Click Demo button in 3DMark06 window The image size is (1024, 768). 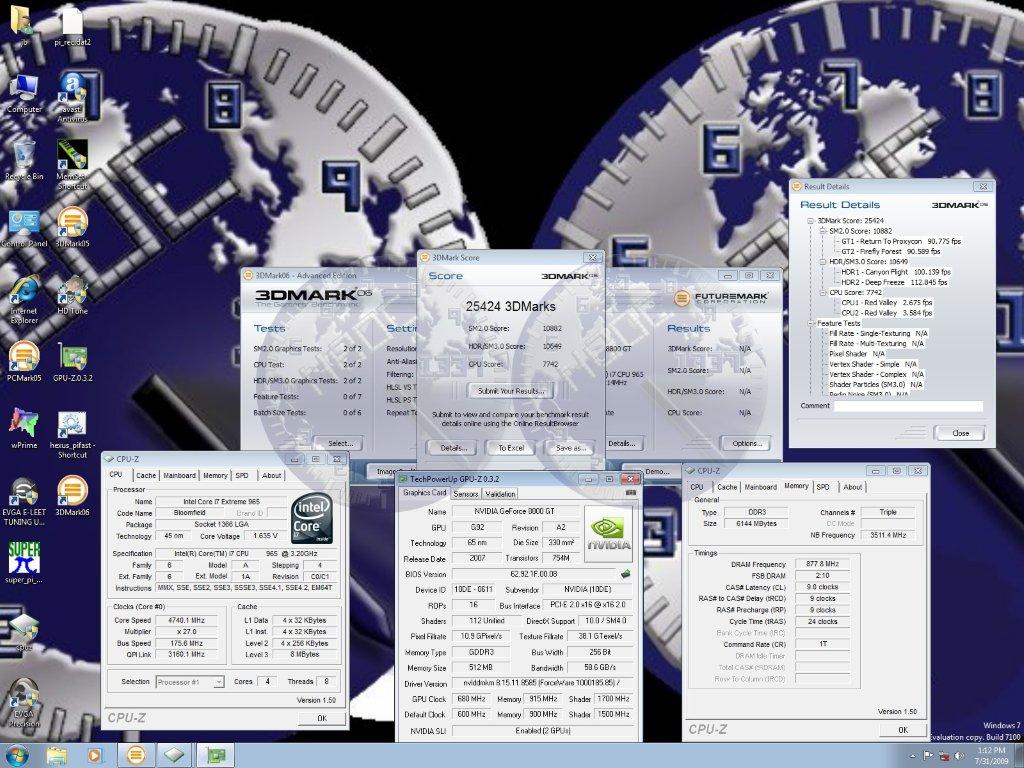pos(656,471)
